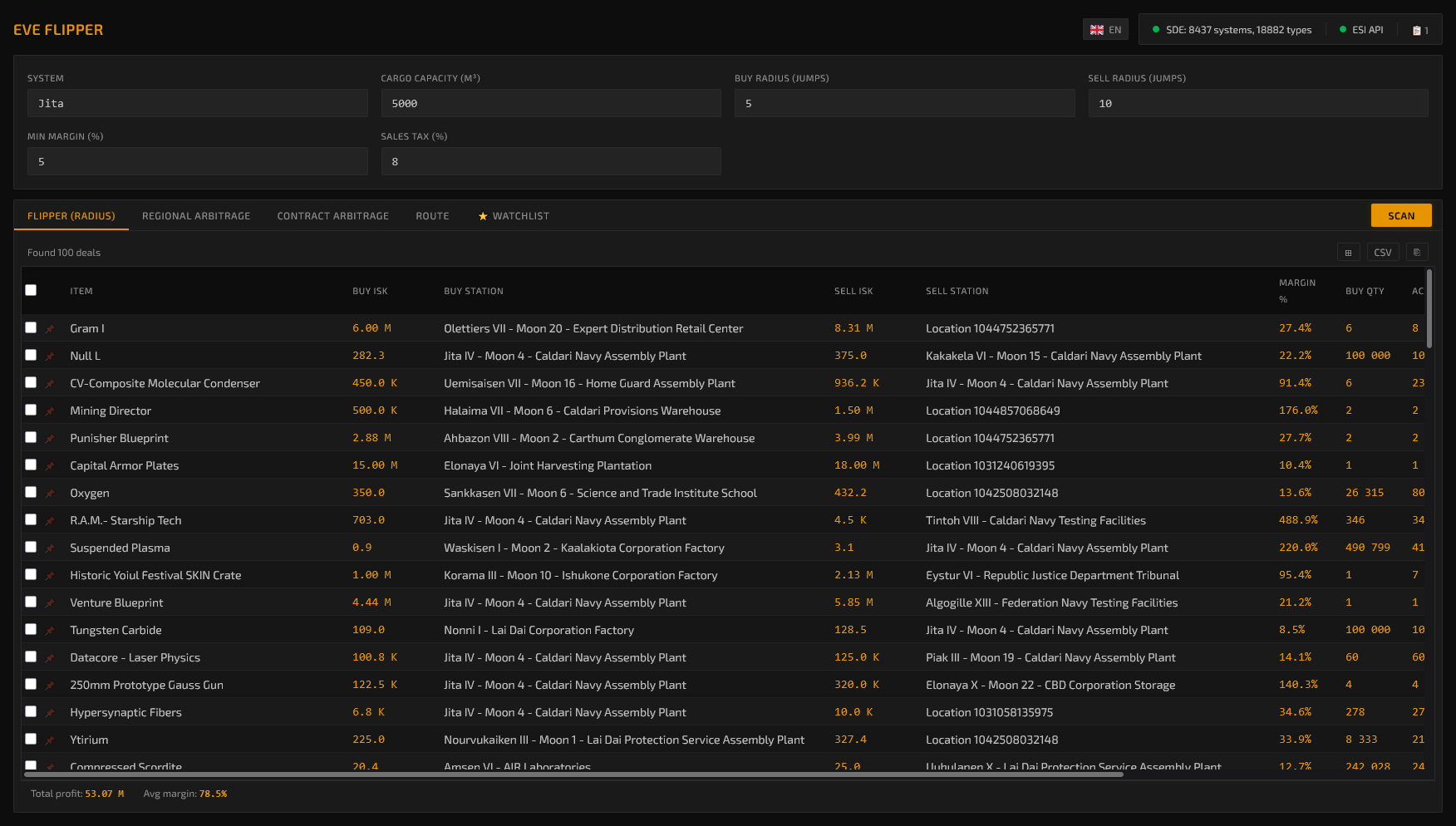The width and height of the screenshot is (1456, 826).
Task: Check the Hypersynaptic Fibers row checkbox
Action: [31, 711]
